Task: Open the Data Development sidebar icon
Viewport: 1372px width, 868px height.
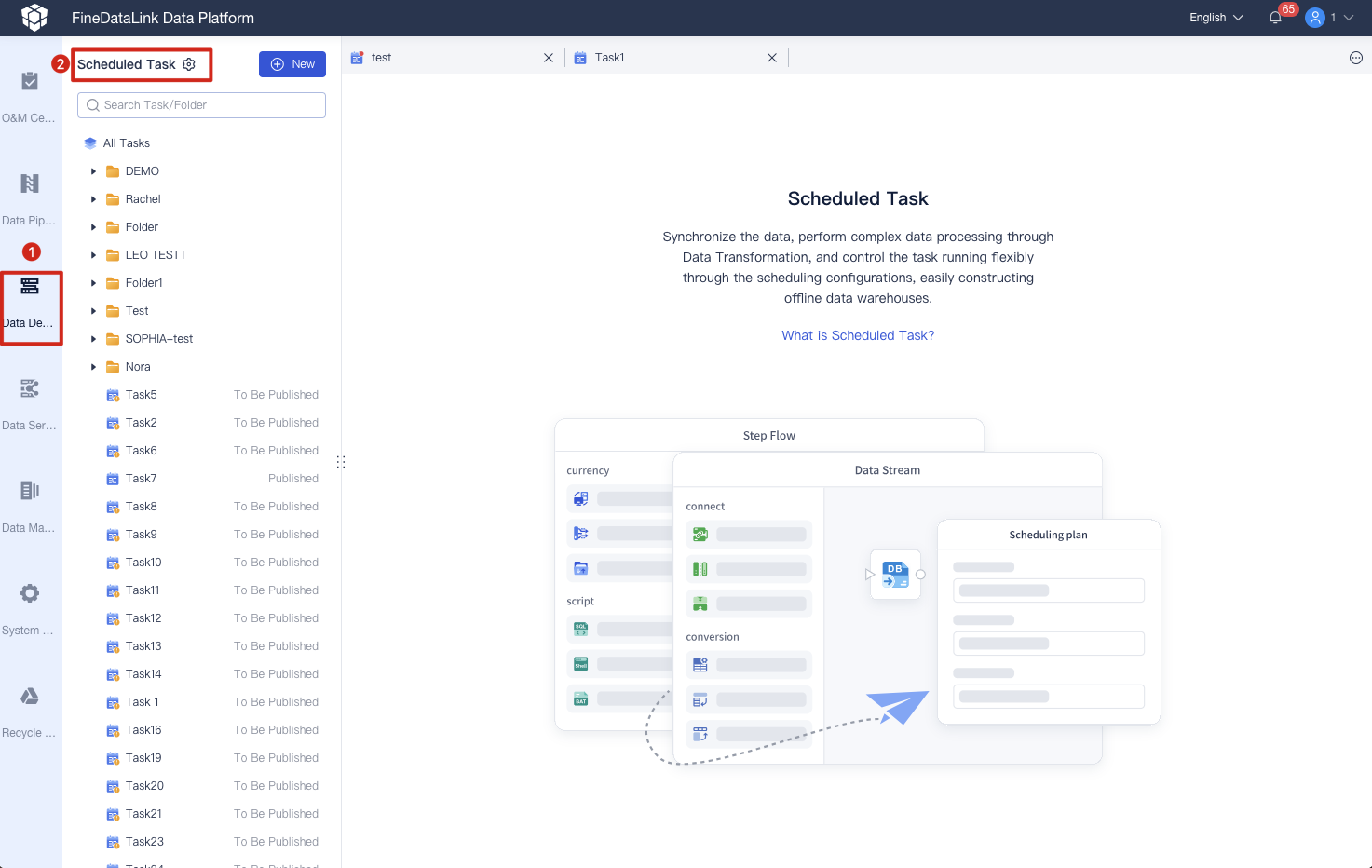Action: tap(30, 286)
